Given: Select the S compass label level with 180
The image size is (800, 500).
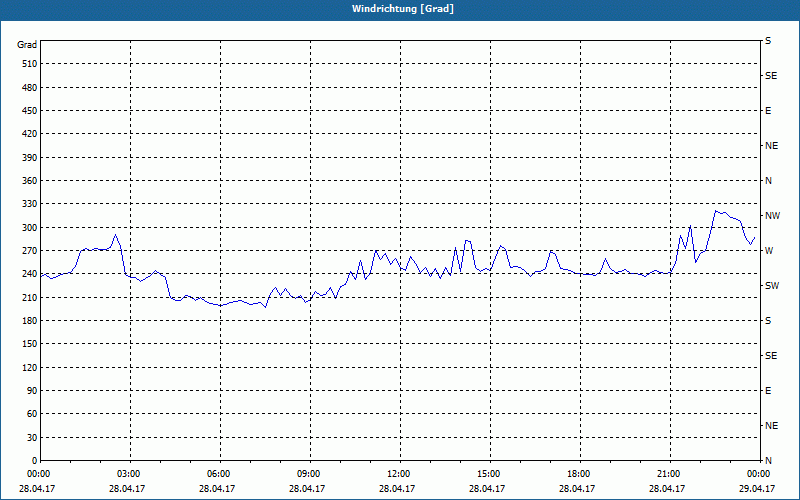Looking at the screenshot, I should tap(768, 321).
